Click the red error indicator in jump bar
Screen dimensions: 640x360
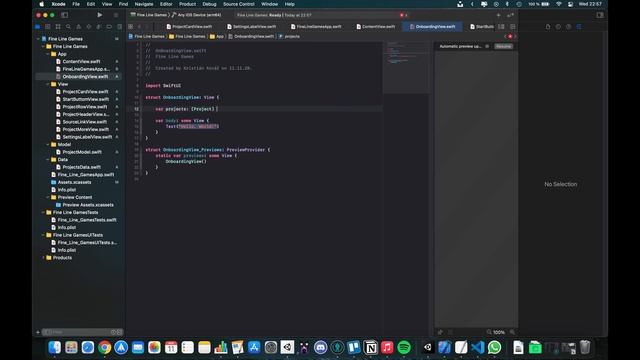pyautogui.click(x=510, y=36)
